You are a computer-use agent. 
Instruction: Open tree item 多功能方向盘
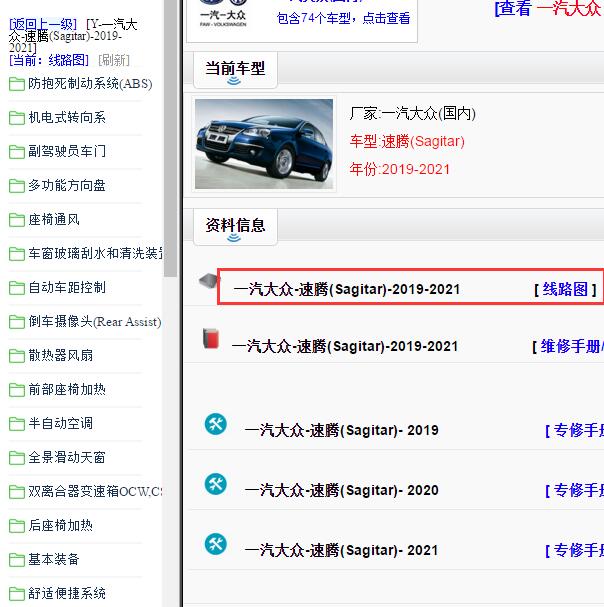tap(67, 186)
